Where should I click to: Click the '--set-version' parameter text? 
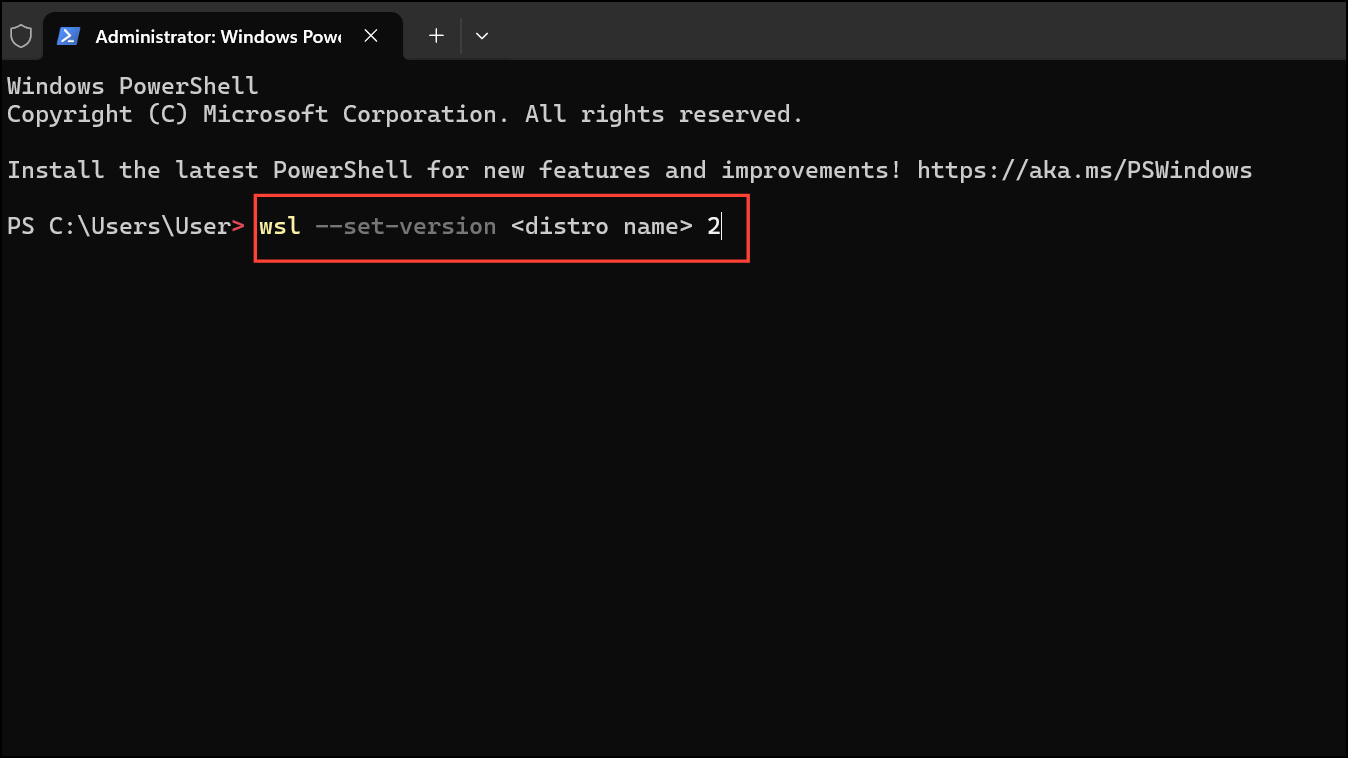405,226
